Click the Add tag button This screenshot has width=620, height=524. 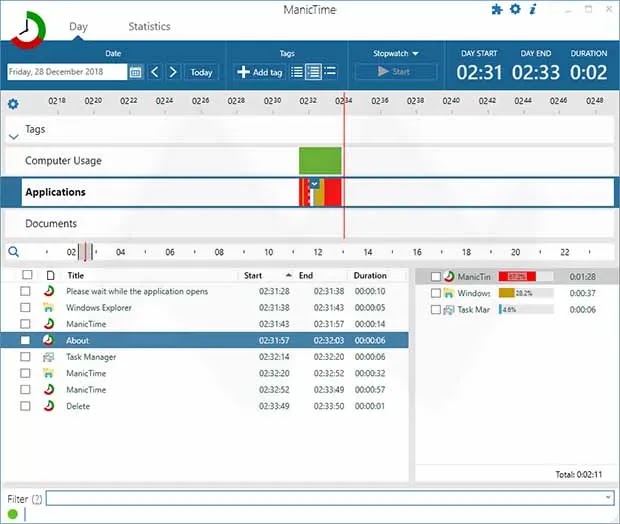259,72
